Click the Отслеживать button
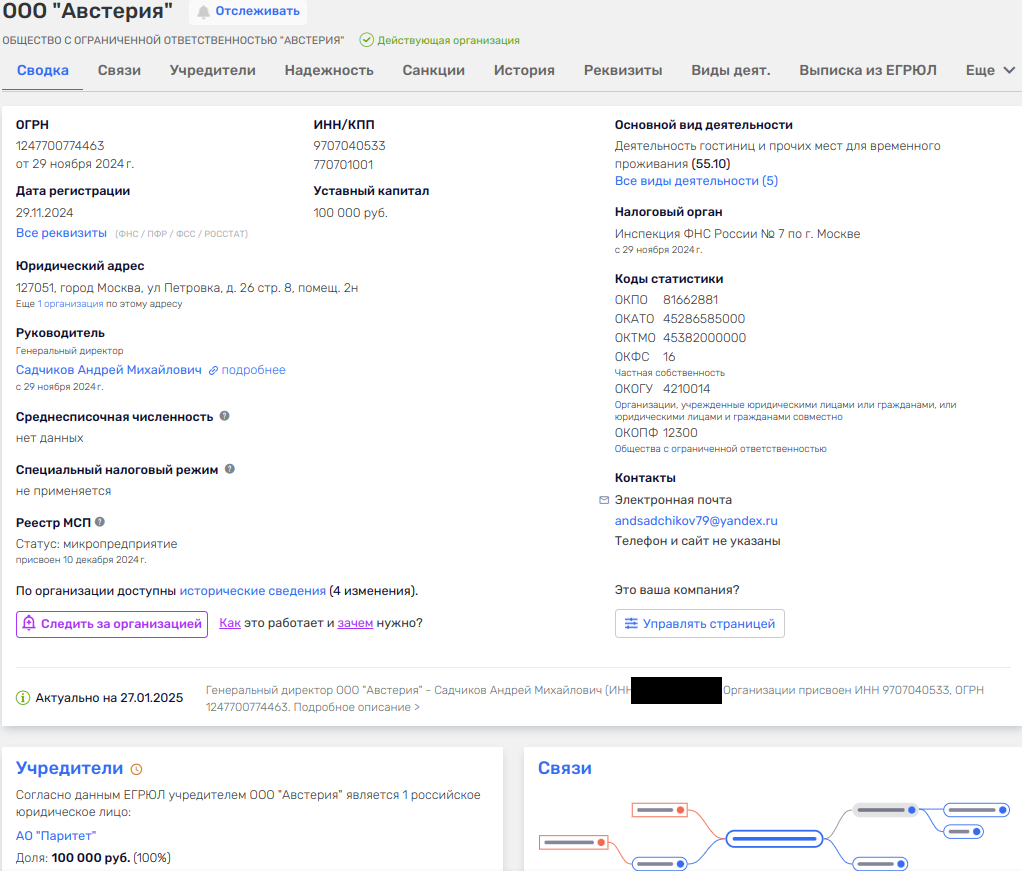Image resolution: width=1022 pixels, height=871 pixels. click(248, 12)
